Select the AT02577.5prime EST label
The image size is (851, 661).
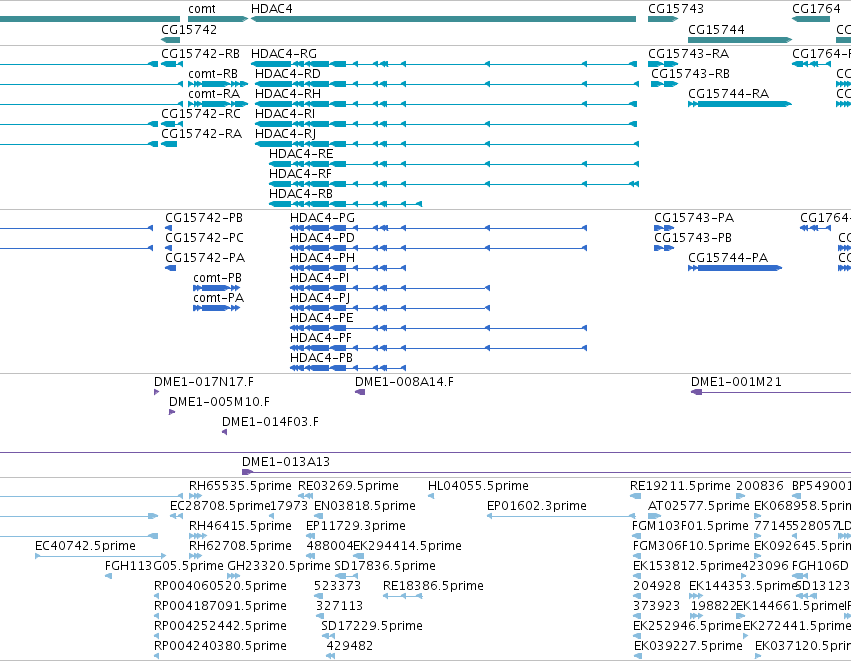698,506
